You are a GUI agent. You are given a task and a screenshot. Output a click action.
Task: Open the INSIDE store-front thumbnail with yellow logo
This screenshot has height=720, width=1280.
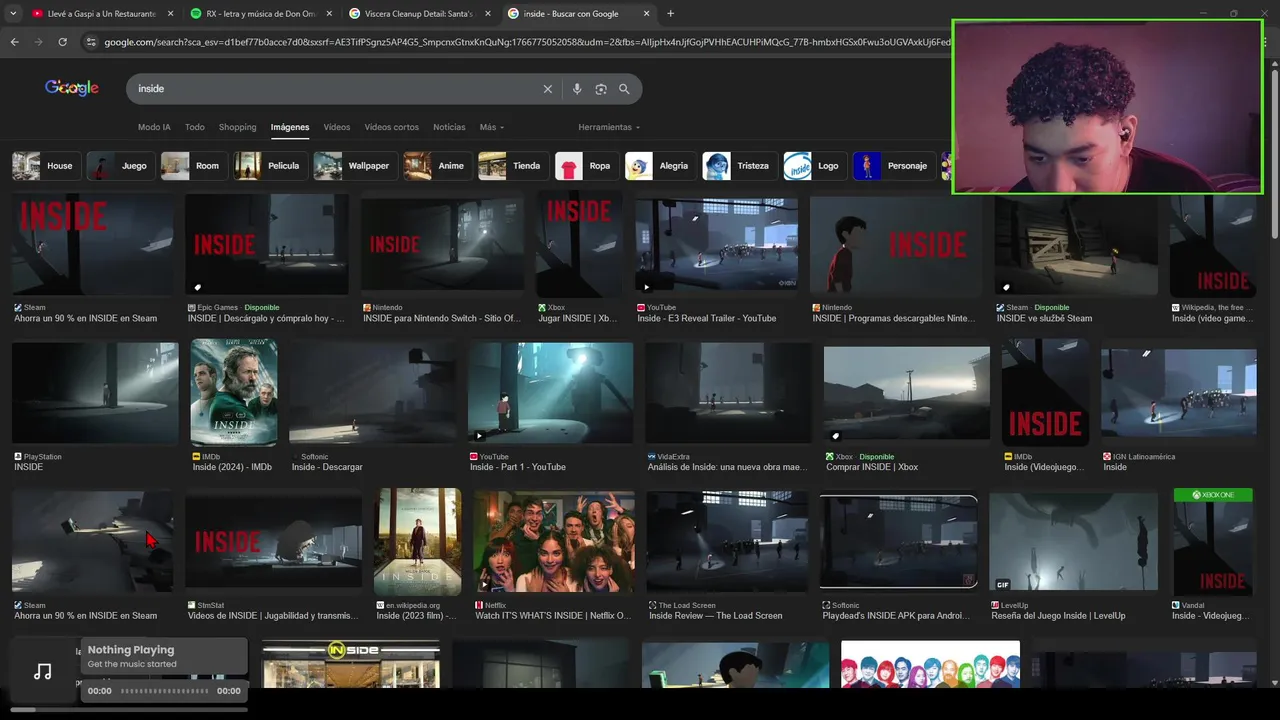coord(350,664)
